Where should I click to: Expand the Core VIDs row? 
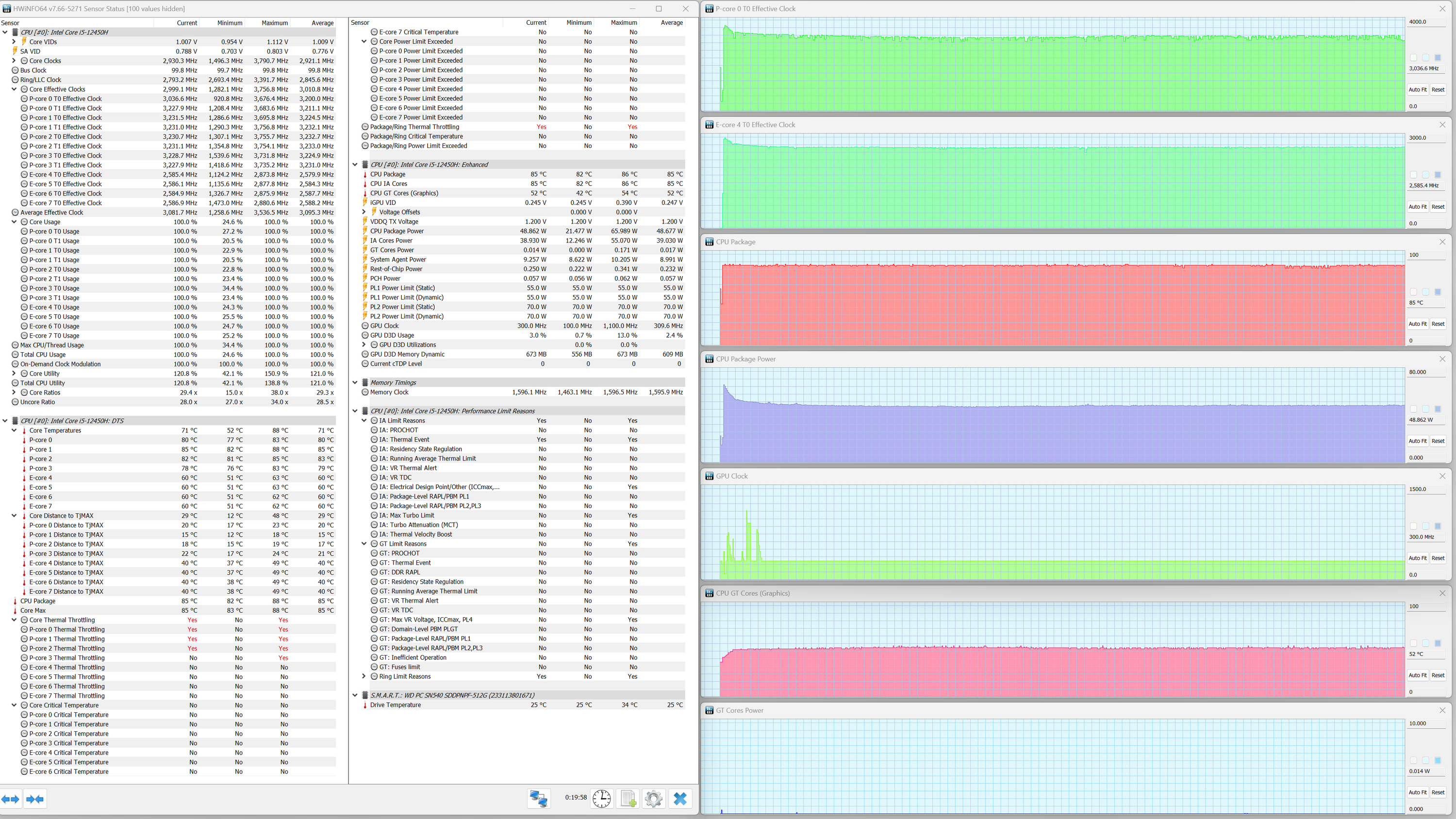(14, 42)
